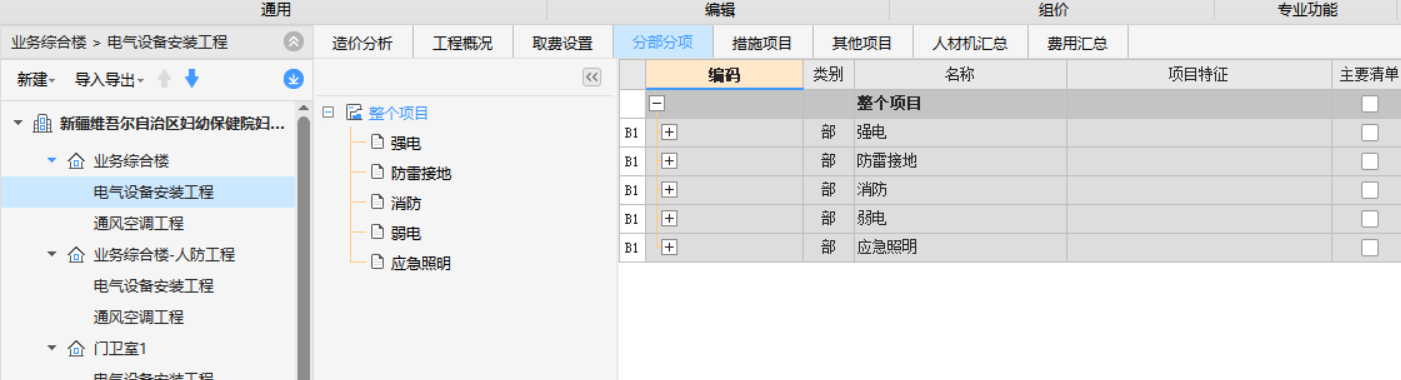Tick 主要清单 checkbox for 应急照明 row
Screen dimensions: 1401x380
(1369, 247)
